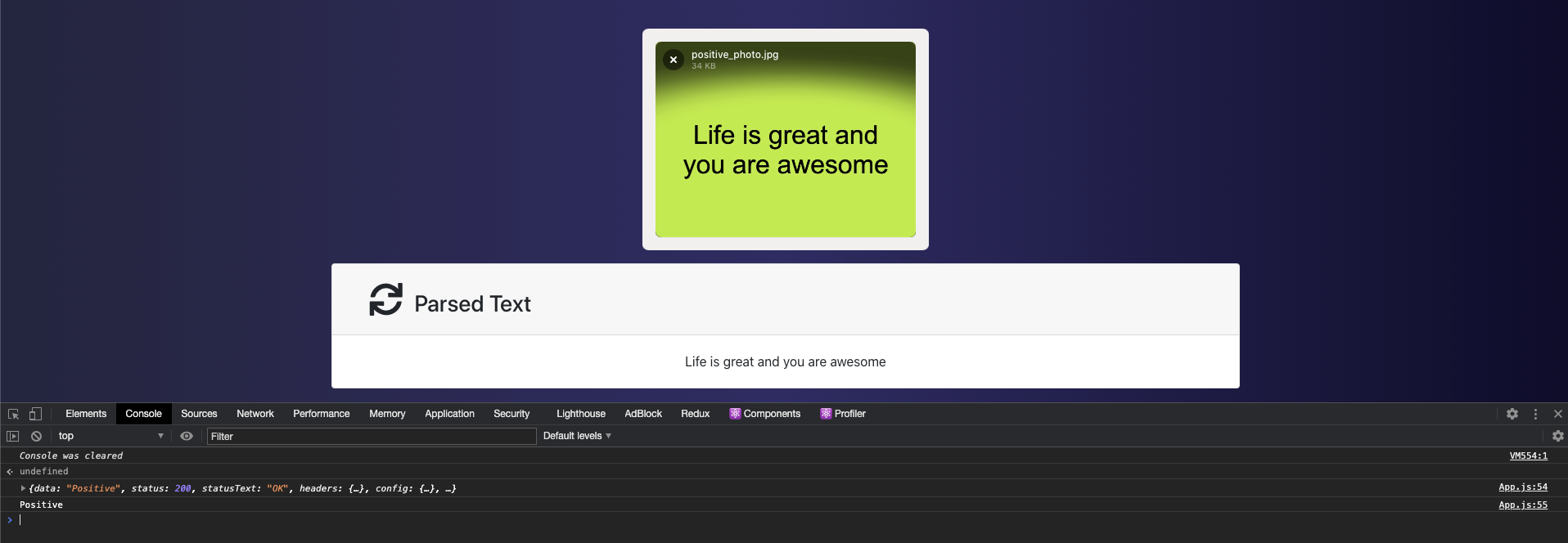This screenshot has width=1568, height=543.
Task: Remove the uploaded positive_photo.jpg file
Action: pos(674,60)
